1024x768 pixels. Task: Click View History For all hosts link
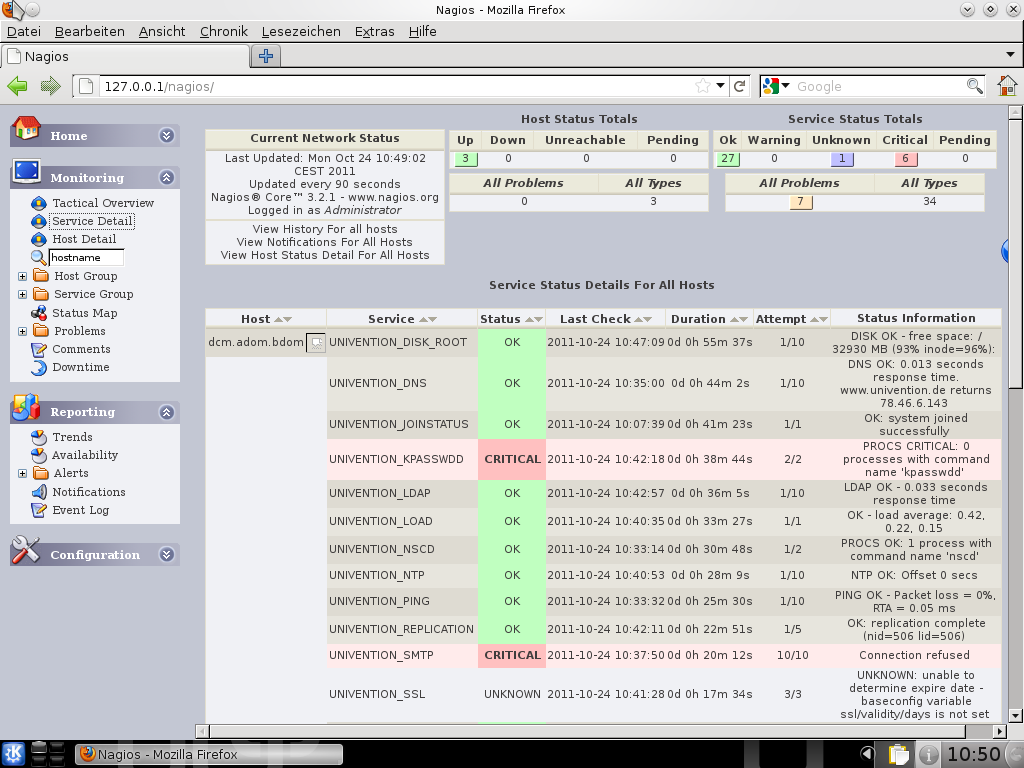tap(325, 229)
